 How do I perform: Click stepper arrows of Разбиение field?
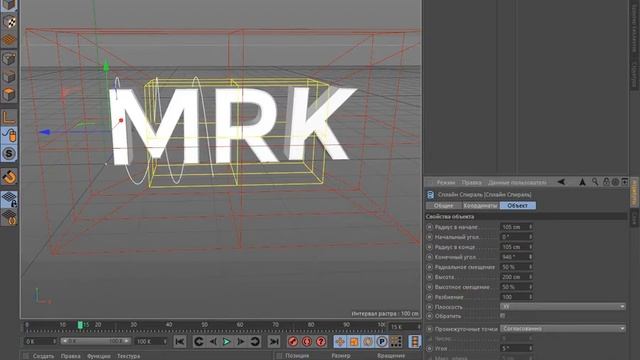click(x=530, y=297)
